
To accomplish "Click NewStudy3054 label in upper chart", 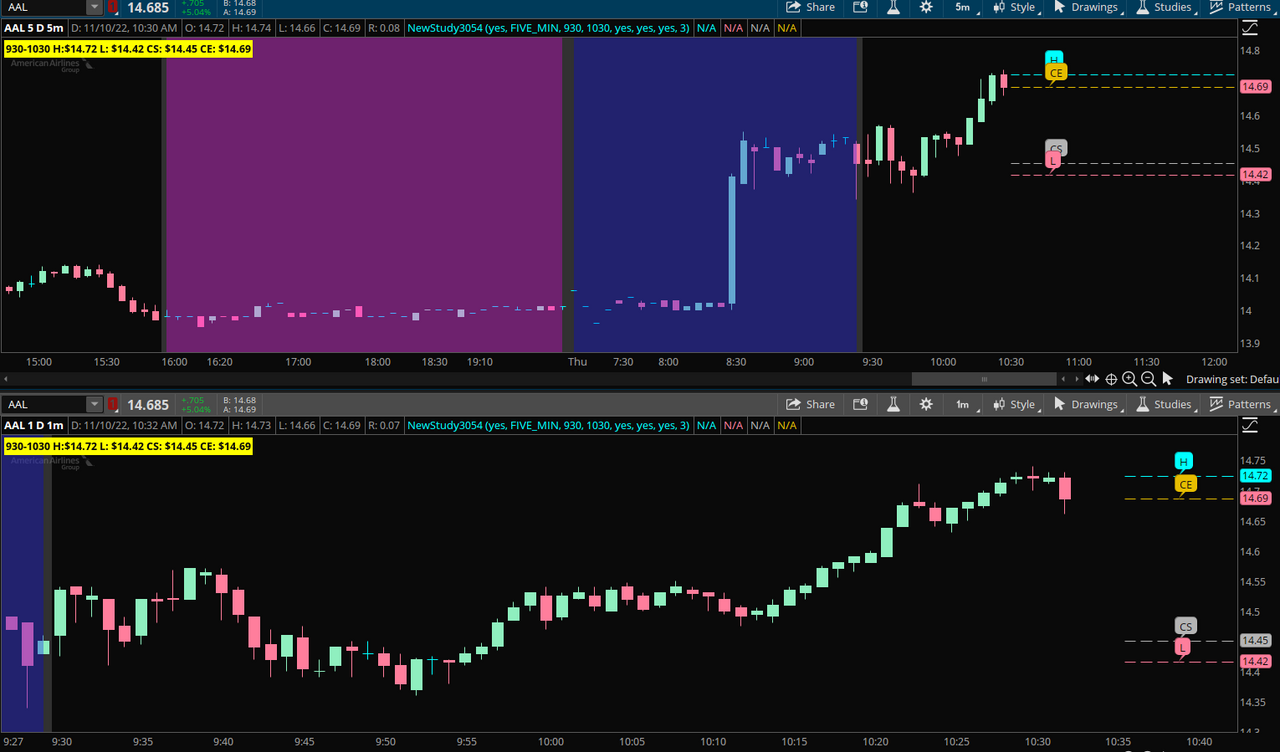I will point(549,28).
